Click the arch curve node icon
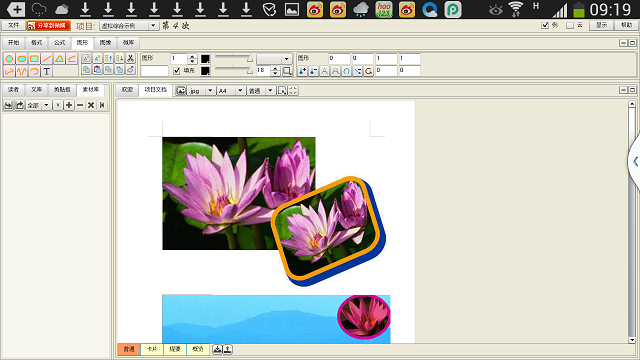The image size is (640, 360). [347, 71]
